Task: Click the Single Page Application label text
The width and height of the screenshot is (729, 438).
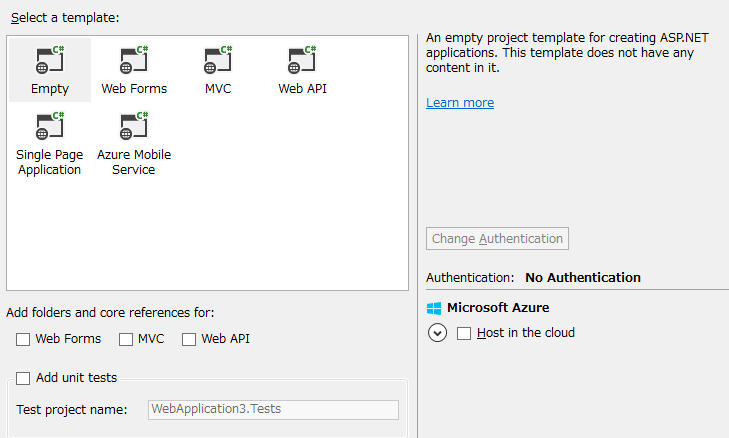Action: pyautogui.click(x=49, y=162)
